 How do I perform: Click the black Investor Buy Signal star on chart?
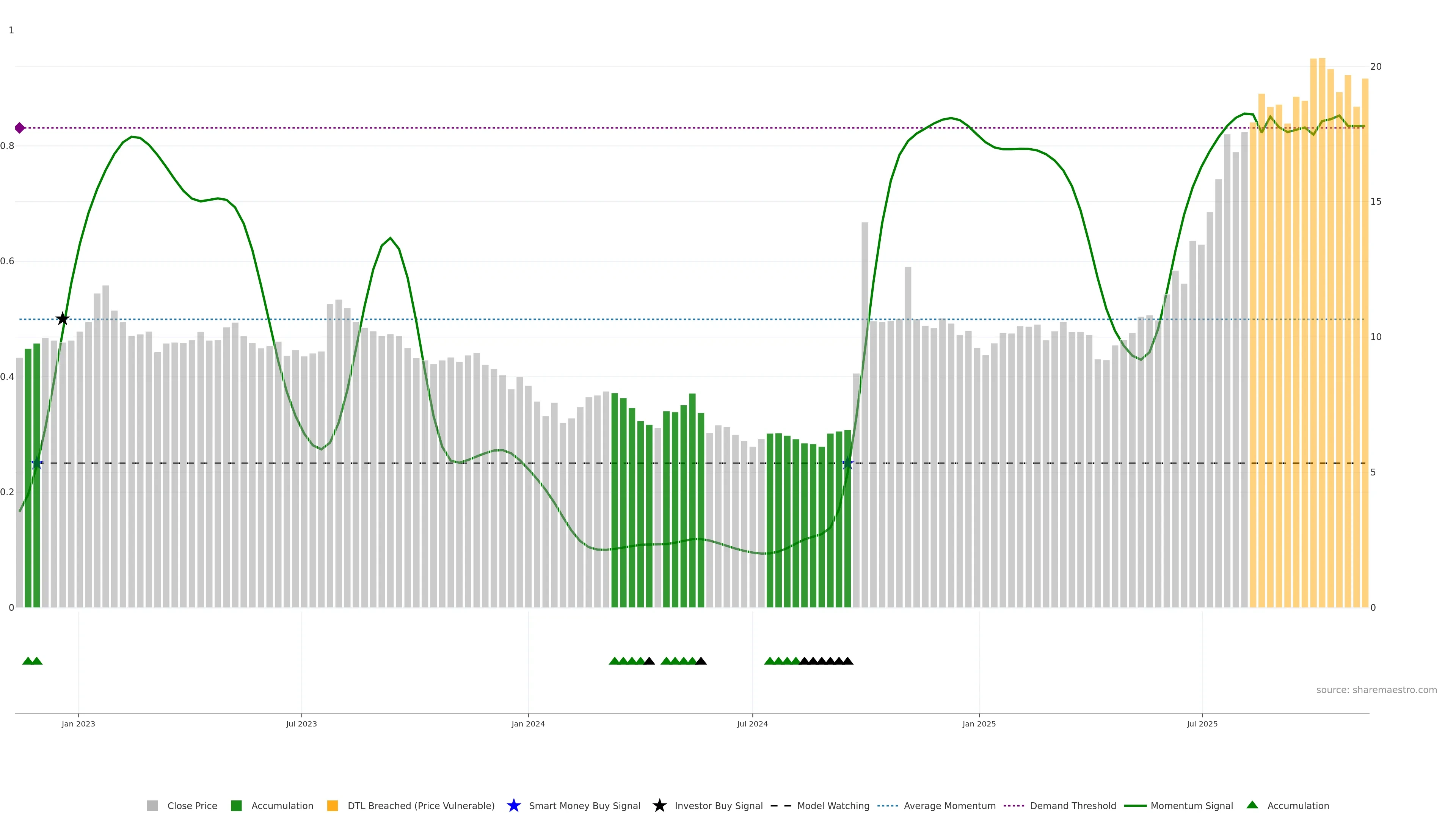coord(63,319)
